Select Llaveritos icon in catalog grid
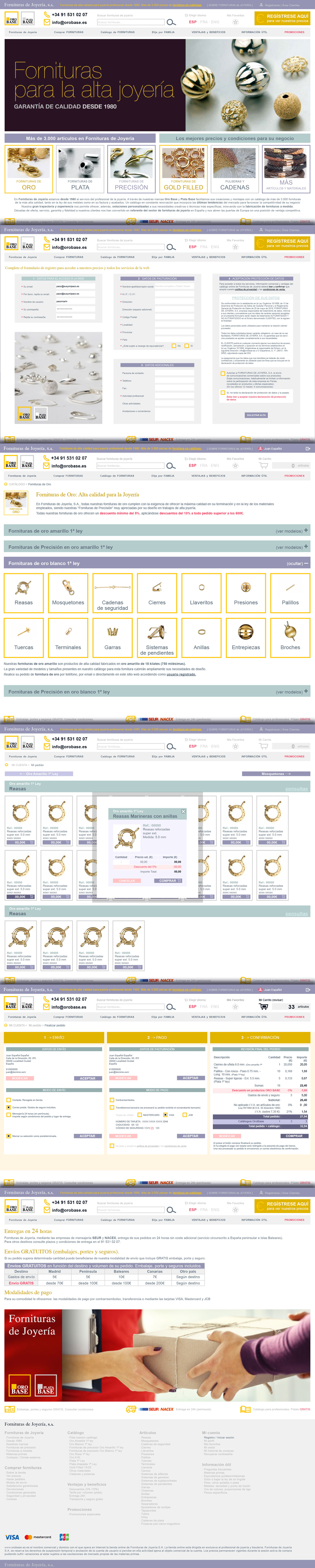This screenshot has width=315, height=1568. tap(202, 592)
